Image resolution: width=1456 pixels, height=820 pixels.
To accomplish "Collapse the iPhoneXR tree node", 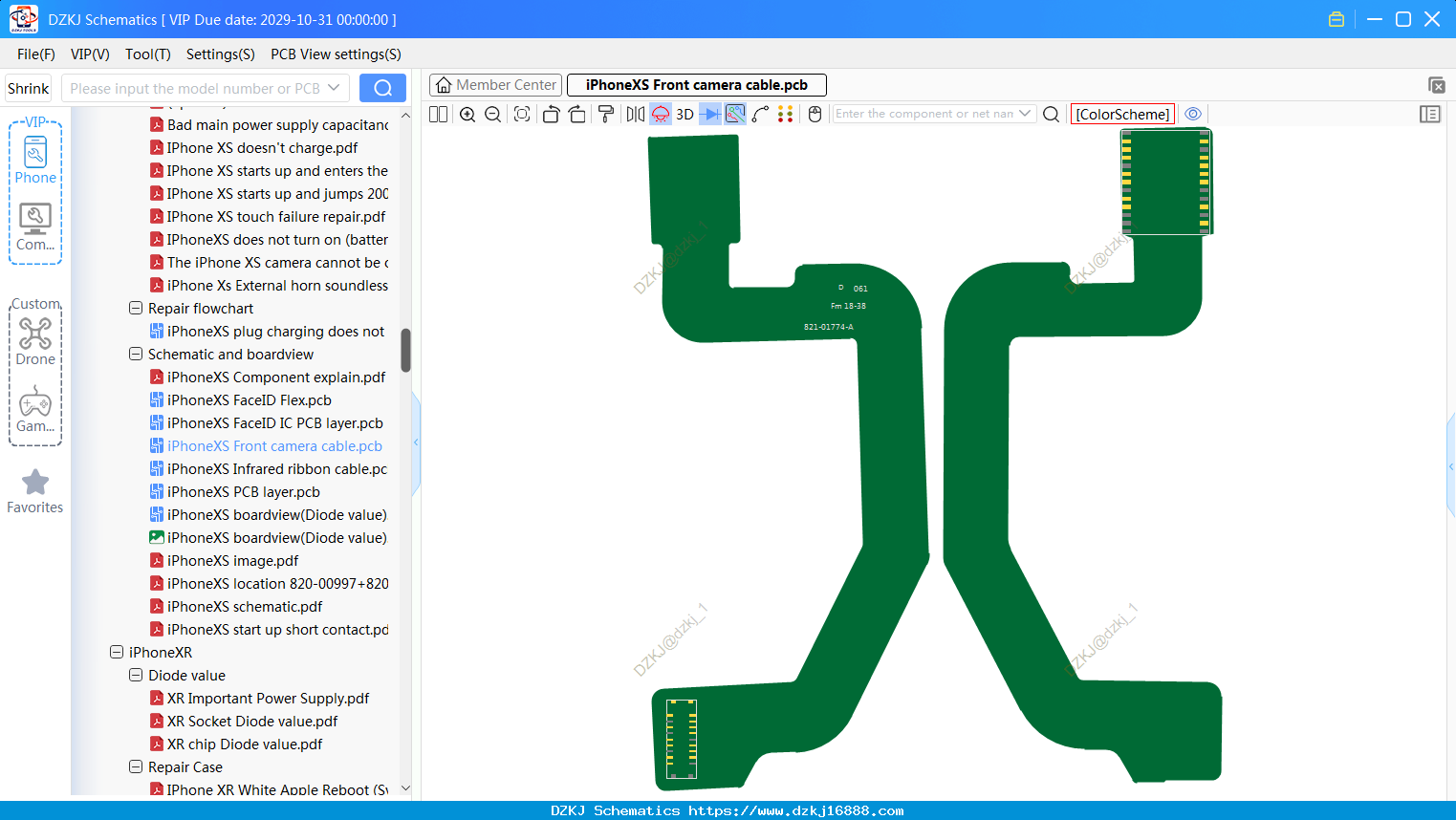I will 117,652.
